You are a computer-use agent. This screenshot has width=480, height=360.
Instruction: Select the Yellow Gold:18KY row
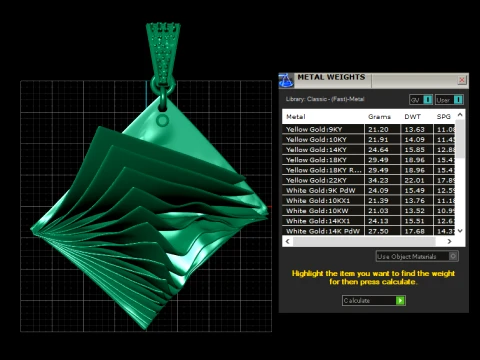tap(368, 160)
